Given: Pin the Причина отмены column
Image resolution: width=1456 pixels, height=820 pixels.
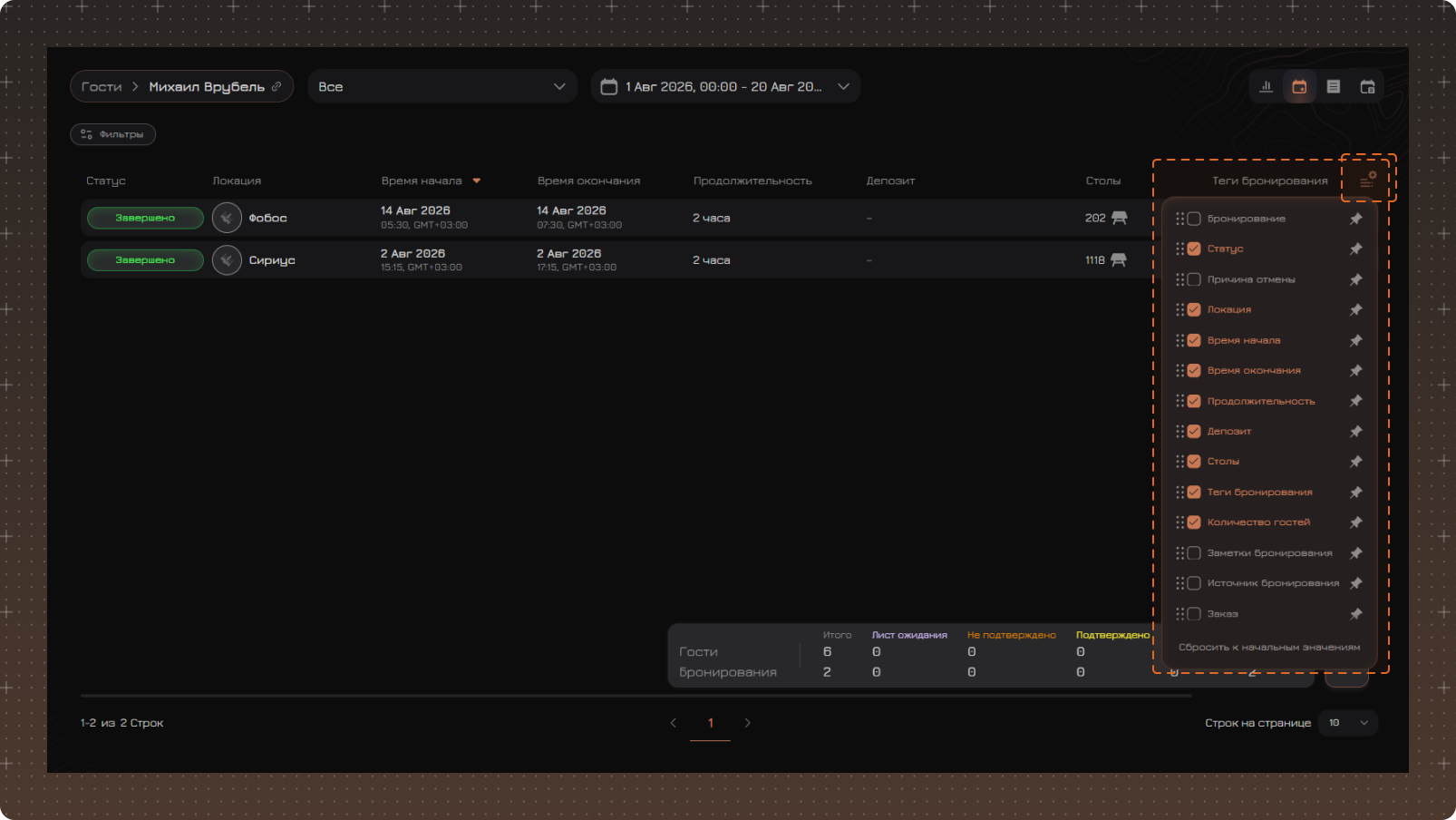Looking at the screenshot, I should (x=1355, y=279).
